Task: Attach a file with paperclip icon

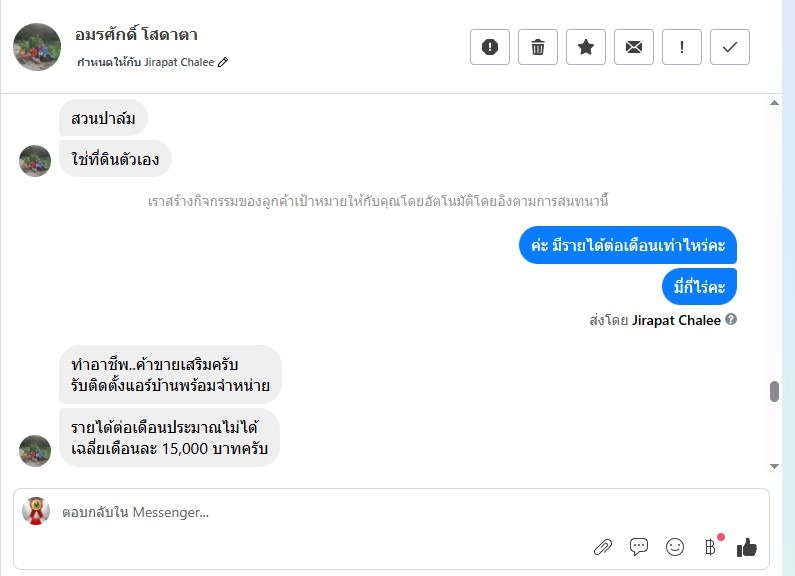Action: pyautogui.click(x=603, y=547)
